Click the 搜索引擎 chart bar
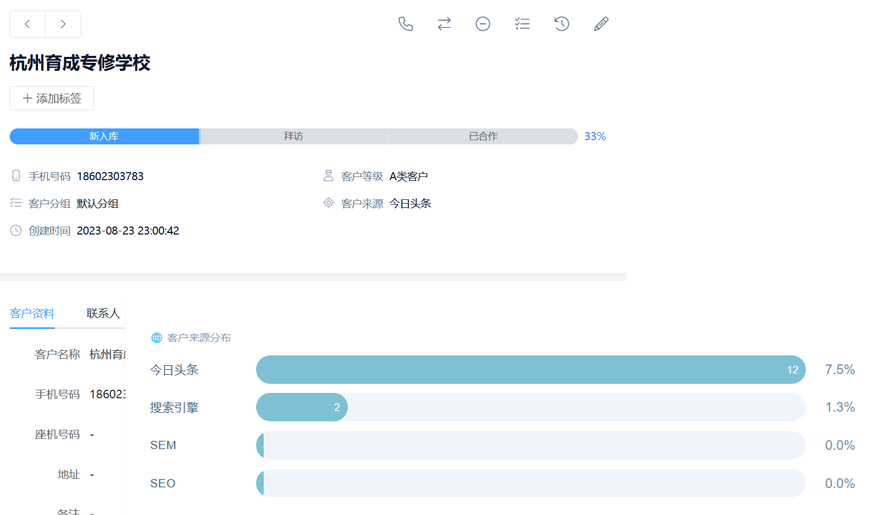 [x=302, y=407]
